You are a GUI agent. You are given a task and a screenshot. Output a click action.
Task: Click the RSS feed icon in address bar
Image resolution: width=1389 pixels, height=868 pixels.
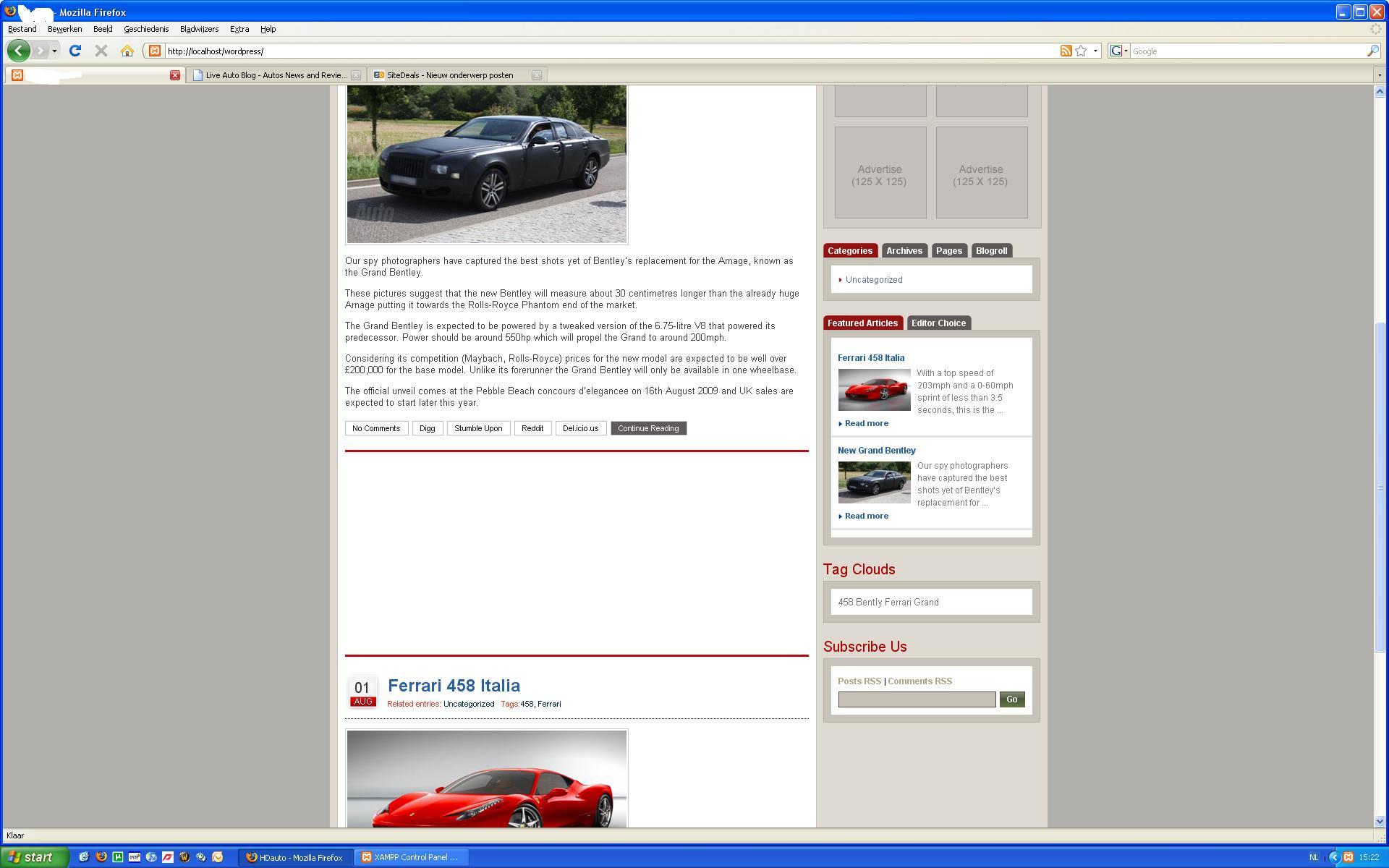pyautogui.click(x=1066, y=51)
